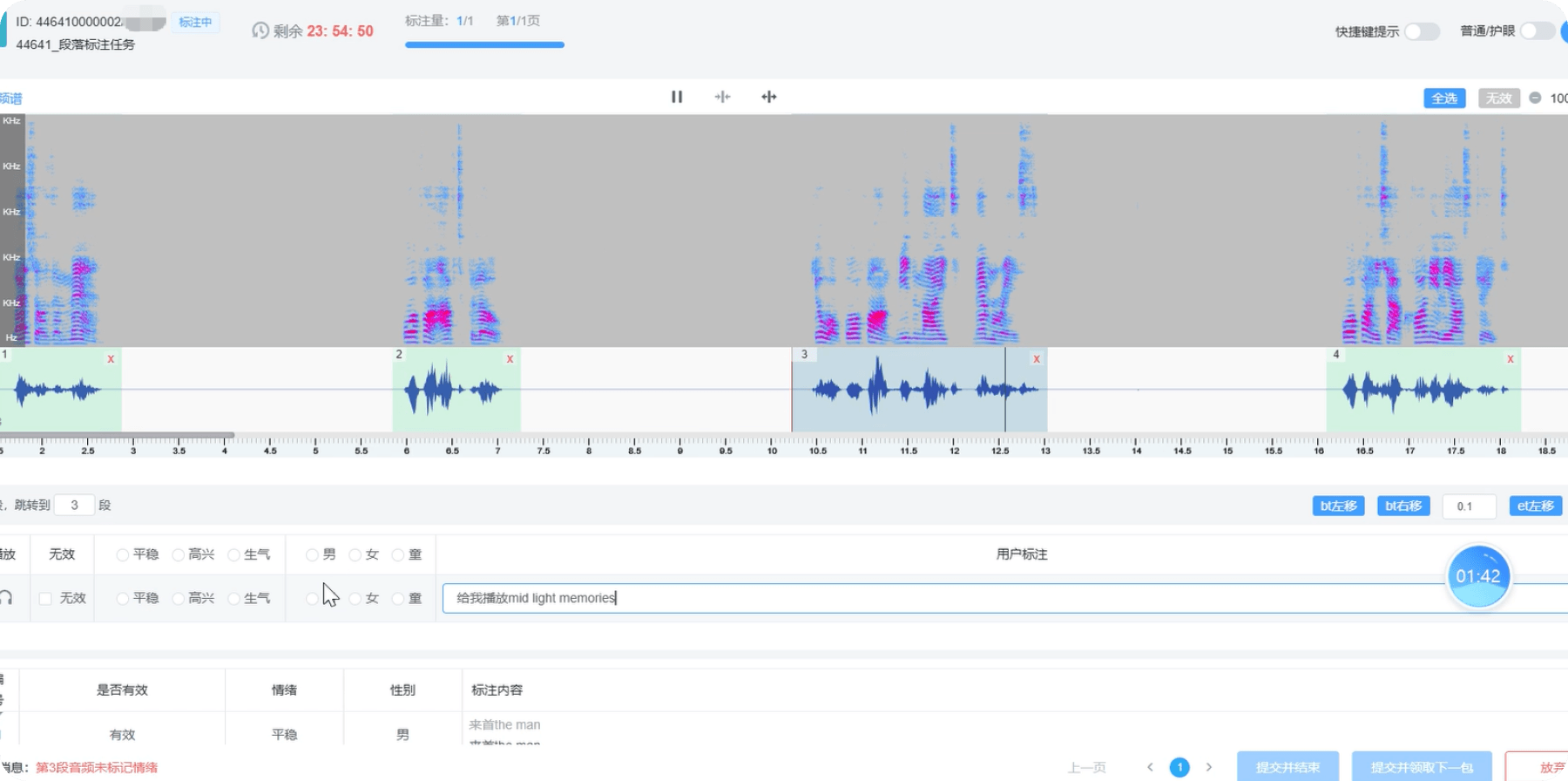Image resolution: width=1568 pixels, height=781 pixels.
Task: Toggle the 普通/护眼 mode switch
Action: [1538, 31]
